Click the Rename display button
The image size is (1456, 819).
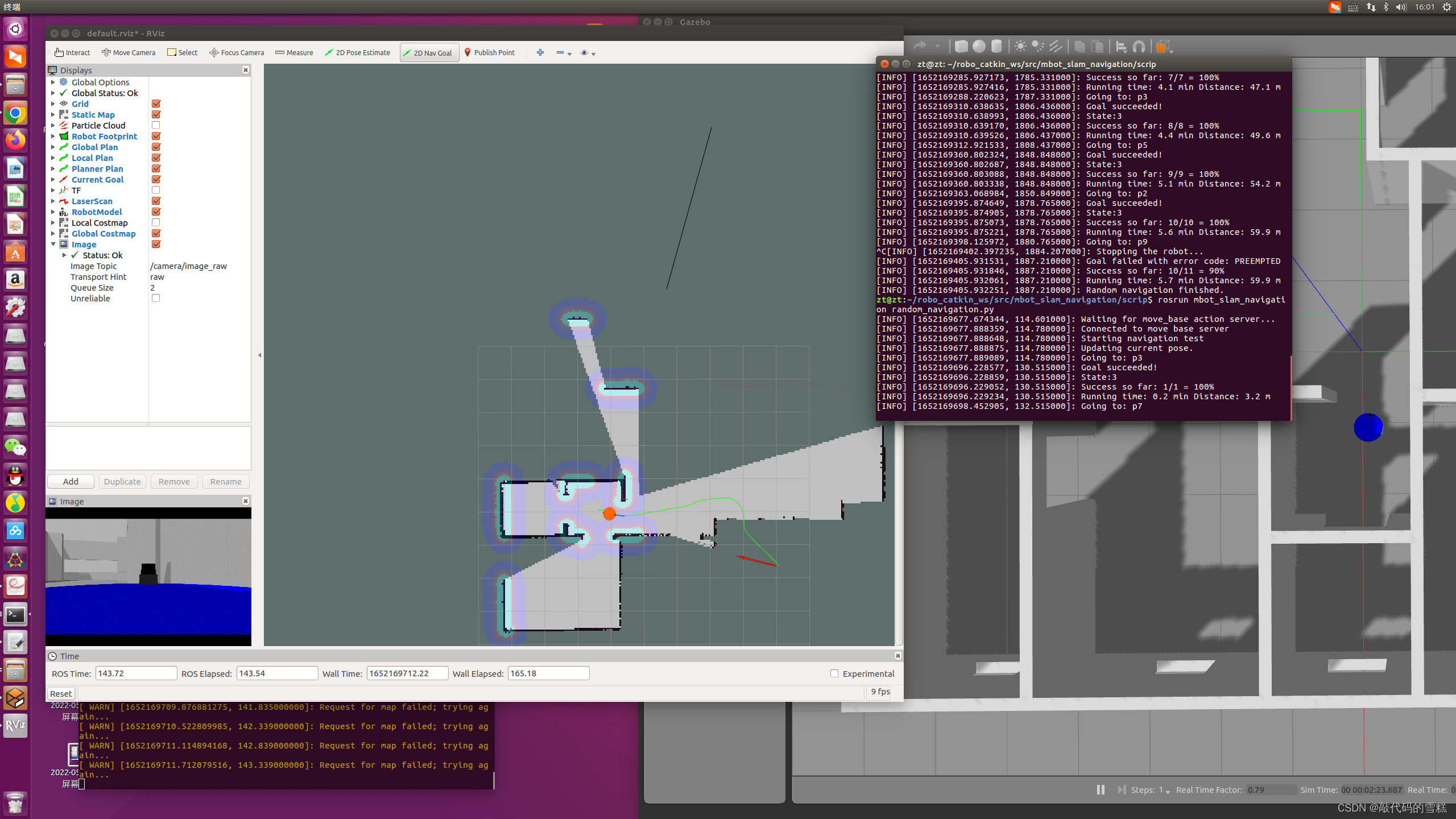(x=226, y=481)
